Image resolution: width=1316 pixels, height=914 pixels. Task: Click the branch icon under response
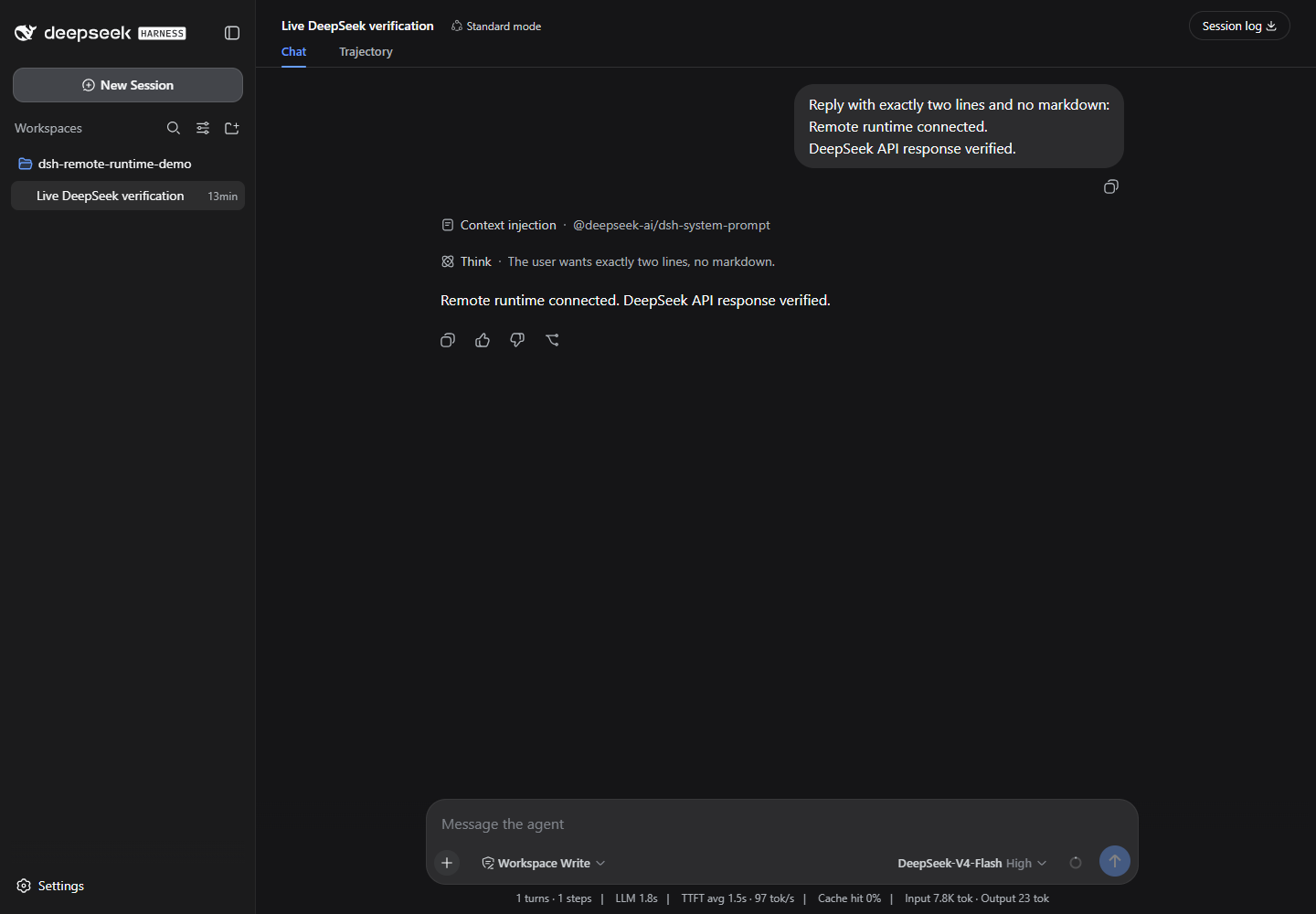tap(552, 340)
